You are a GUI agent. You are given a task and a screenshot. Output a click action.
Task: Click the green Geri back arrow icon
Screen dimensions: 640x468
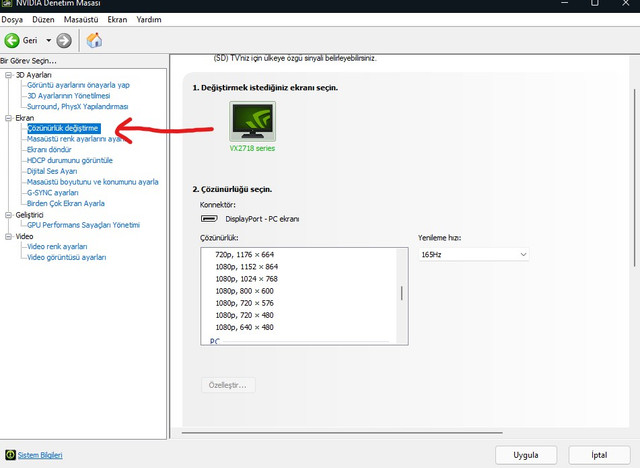[12, 40]
